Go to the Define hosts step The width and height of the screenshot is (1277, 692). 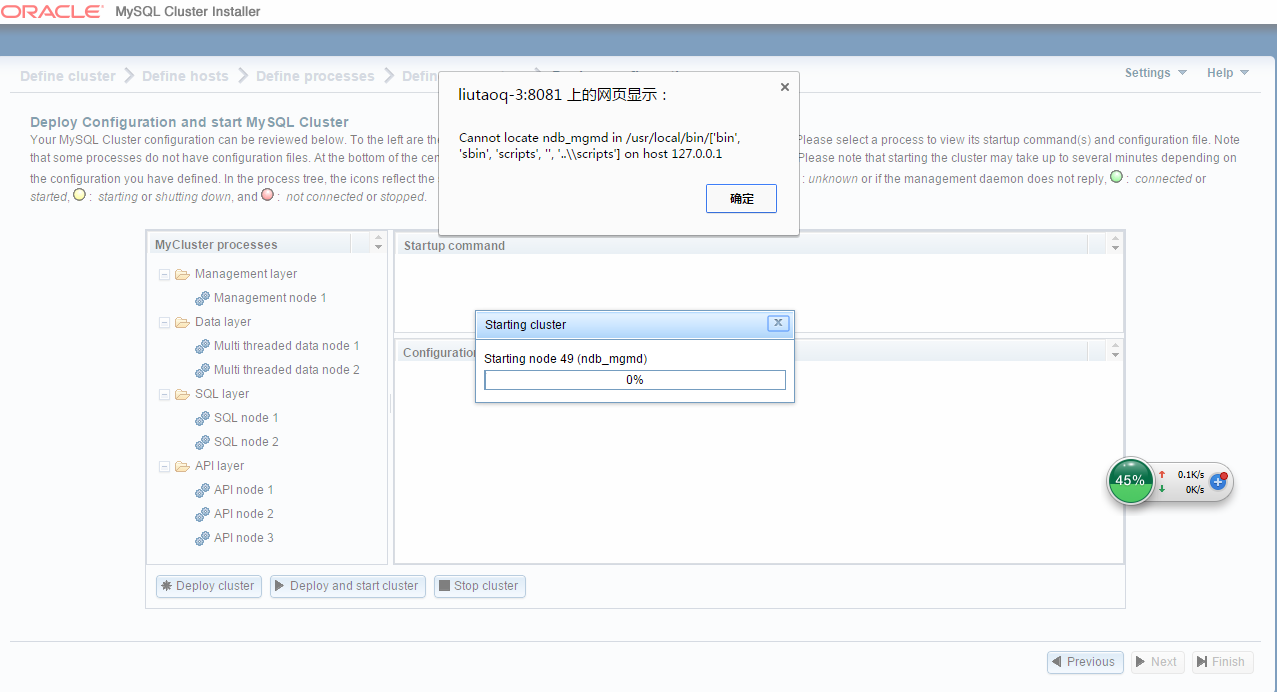coord(185,76)
